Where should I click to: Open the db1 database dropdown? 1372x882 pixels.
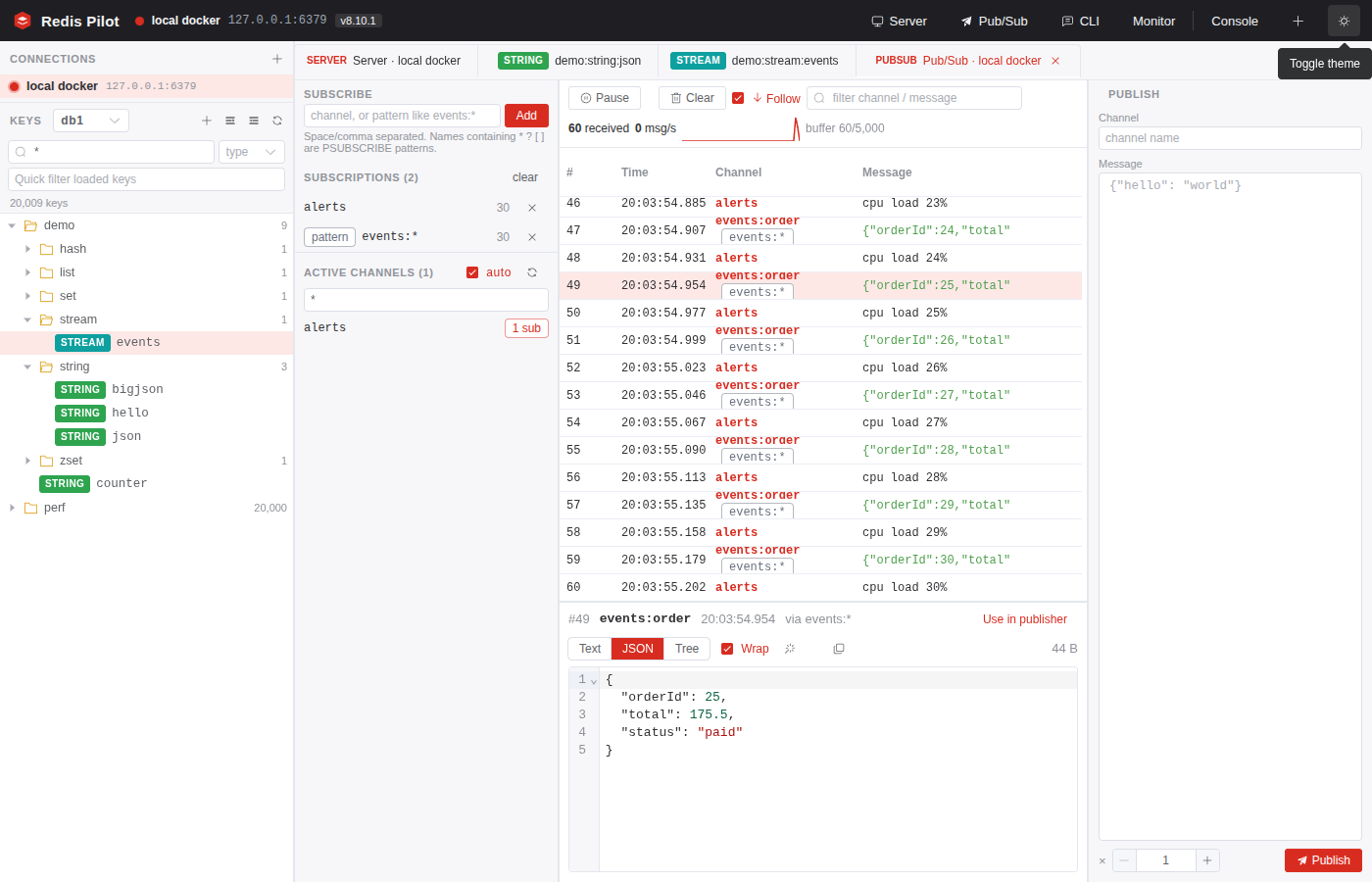[91, 121]
